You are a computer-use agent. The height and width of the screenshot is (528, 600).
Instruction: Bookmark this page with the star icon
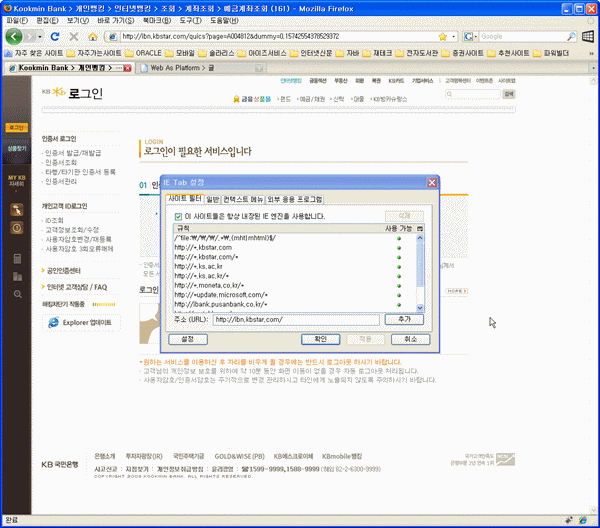pos(443,36)
